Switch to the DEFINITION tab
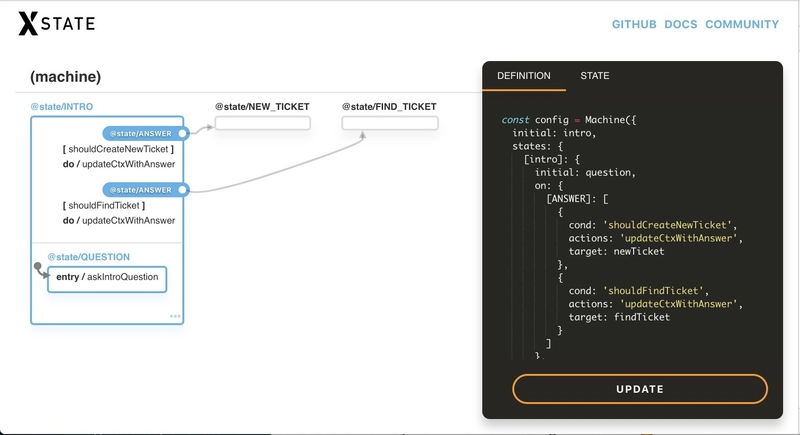 pos(523,76)
